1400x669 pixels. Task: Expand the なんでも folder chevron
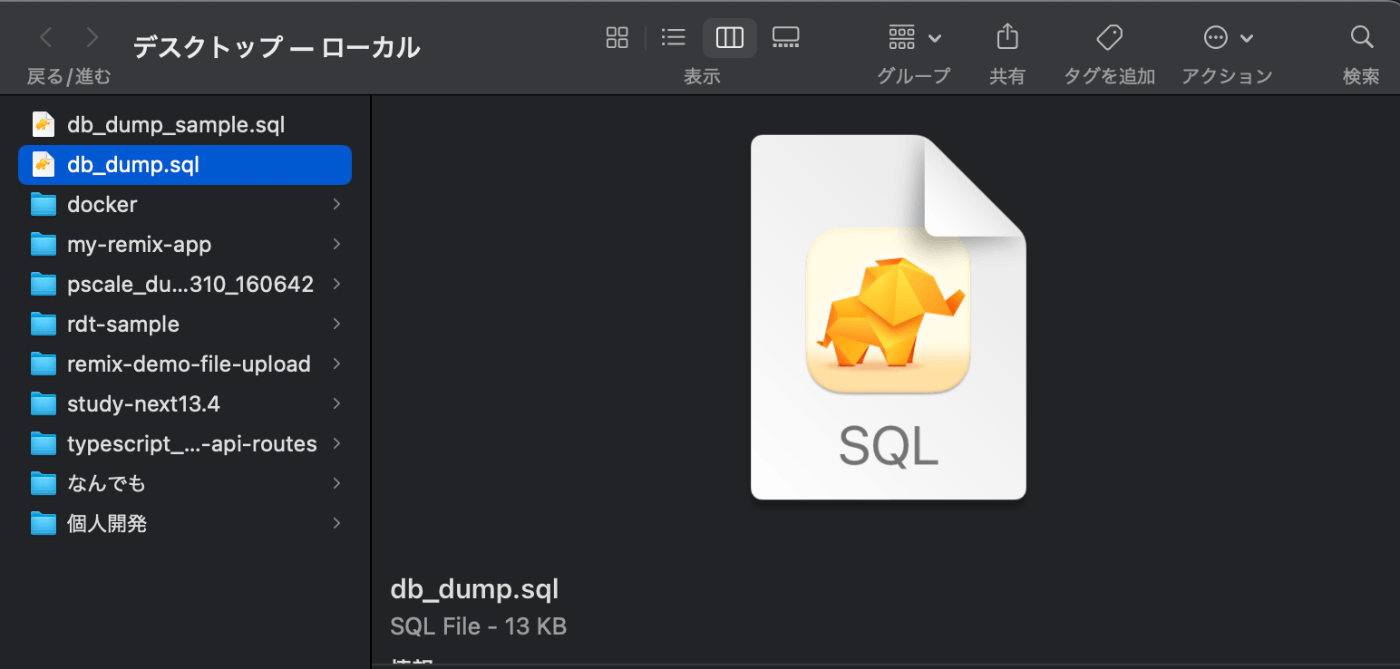(337, 483)
